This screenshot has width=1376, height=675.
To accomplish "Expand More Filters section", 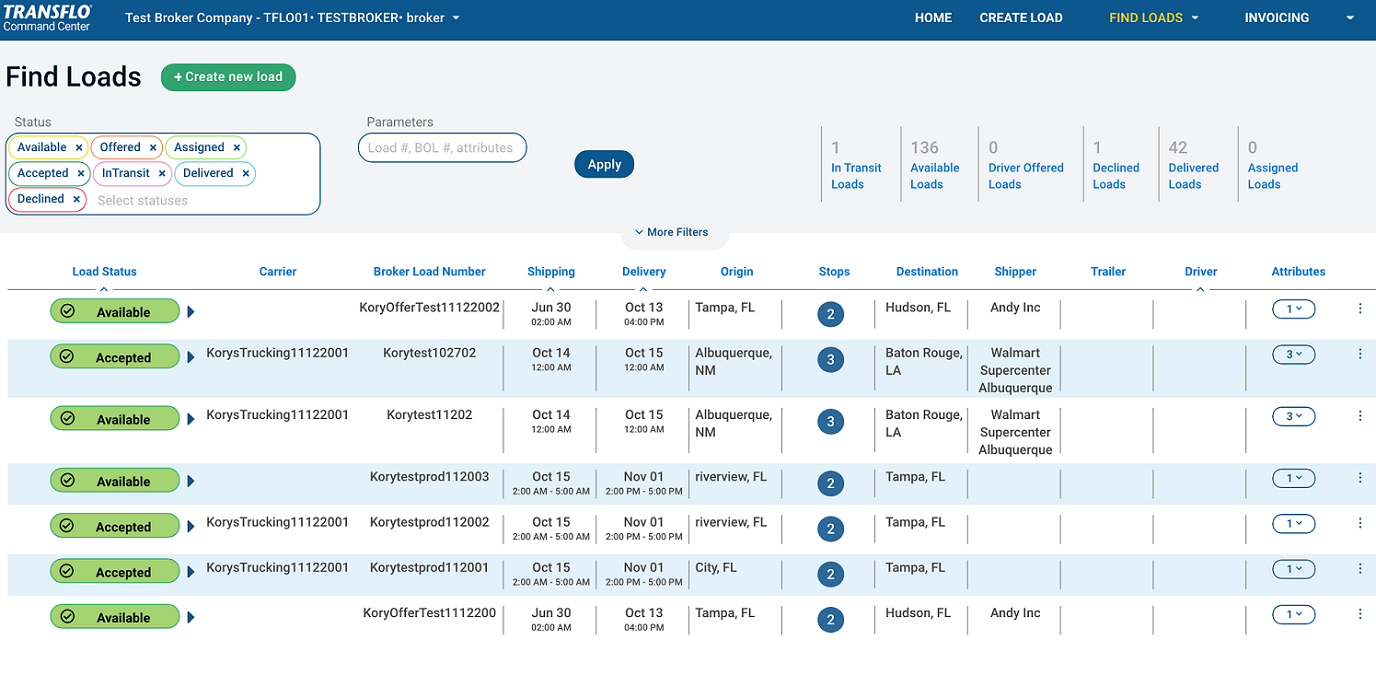I will click(x=671, y=232).
